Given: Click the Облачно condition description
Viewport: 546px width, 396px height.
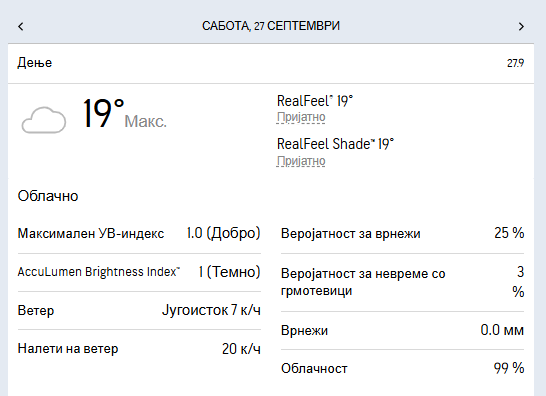Looking at the screenshot, I should click(x=48, y=196).
